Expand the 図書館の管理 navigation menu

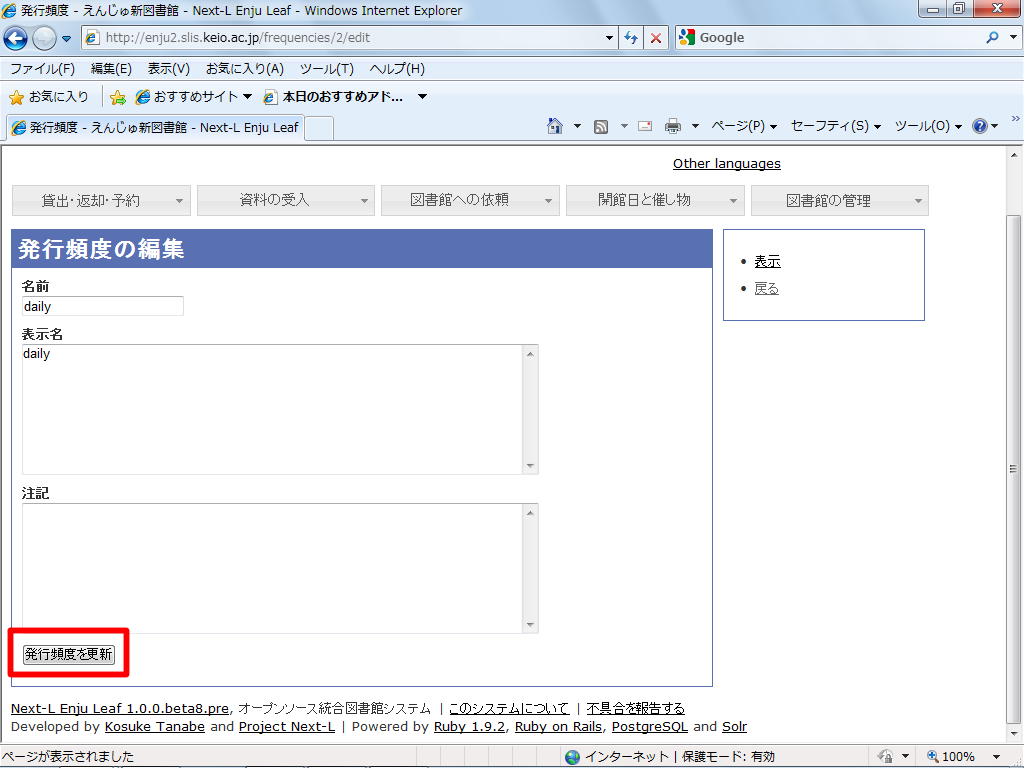click(x=840, y=200)
